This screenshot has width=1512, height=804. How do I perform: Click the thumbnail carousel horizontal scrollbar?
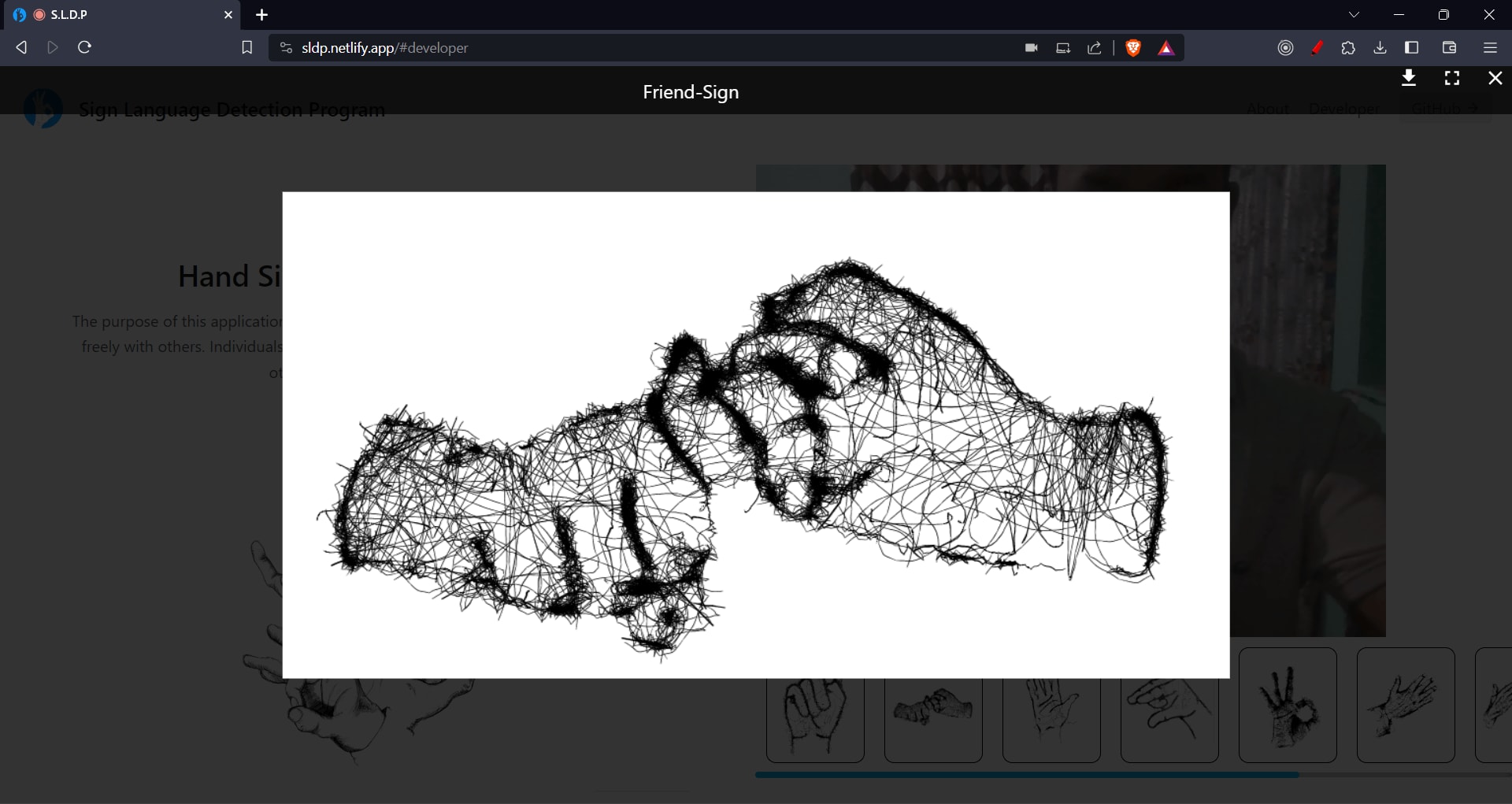[x=1027, y=775]
